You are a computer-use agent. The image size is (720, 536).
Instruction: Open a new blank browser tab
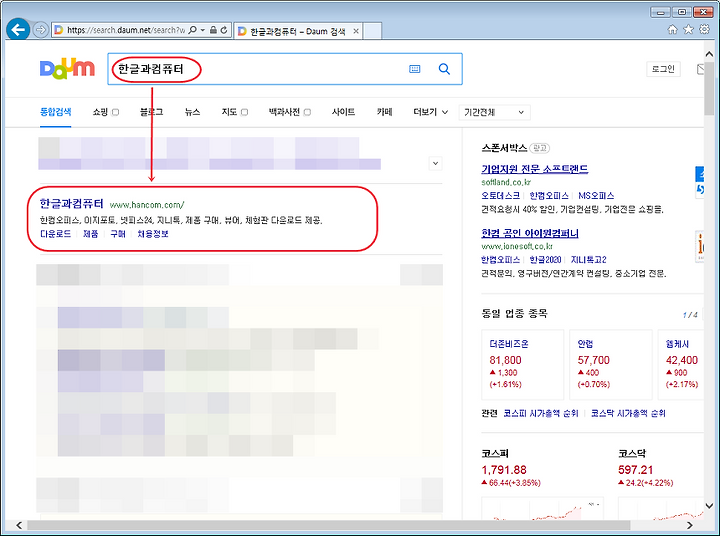[372, 31]
